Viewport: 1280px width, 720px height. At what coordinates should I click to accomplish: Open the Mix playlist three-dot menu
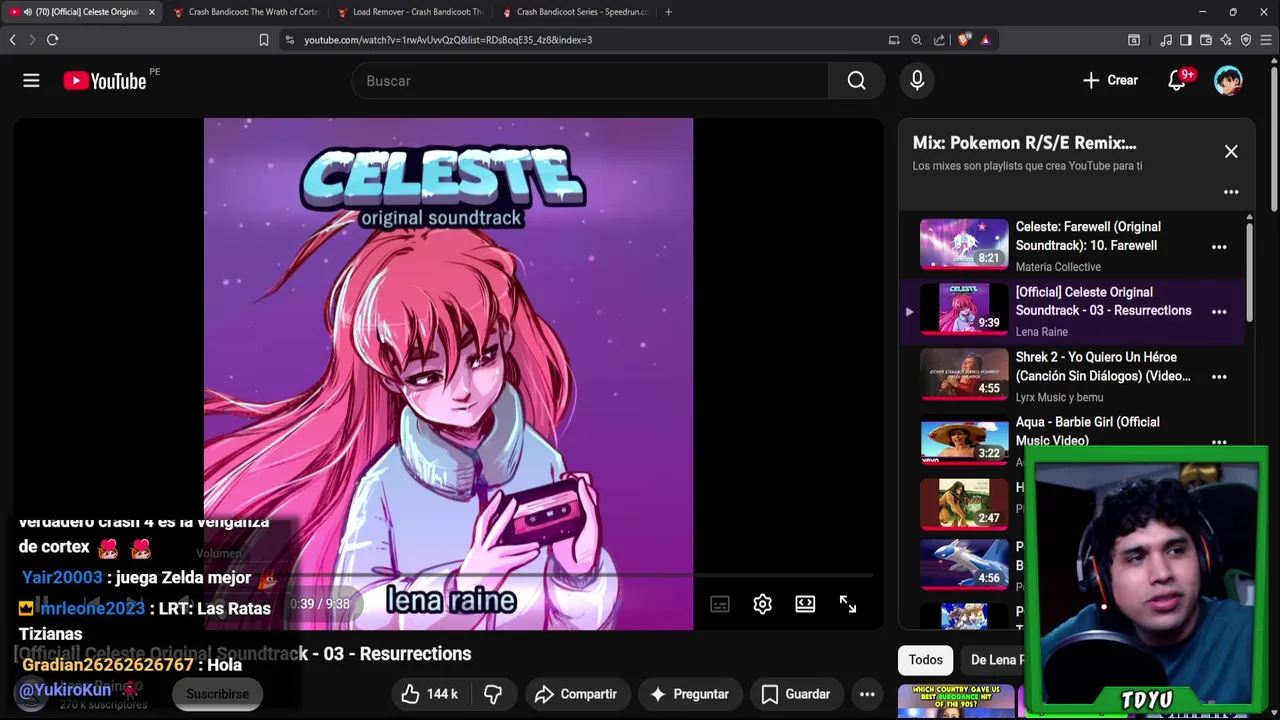point(1231,192)
